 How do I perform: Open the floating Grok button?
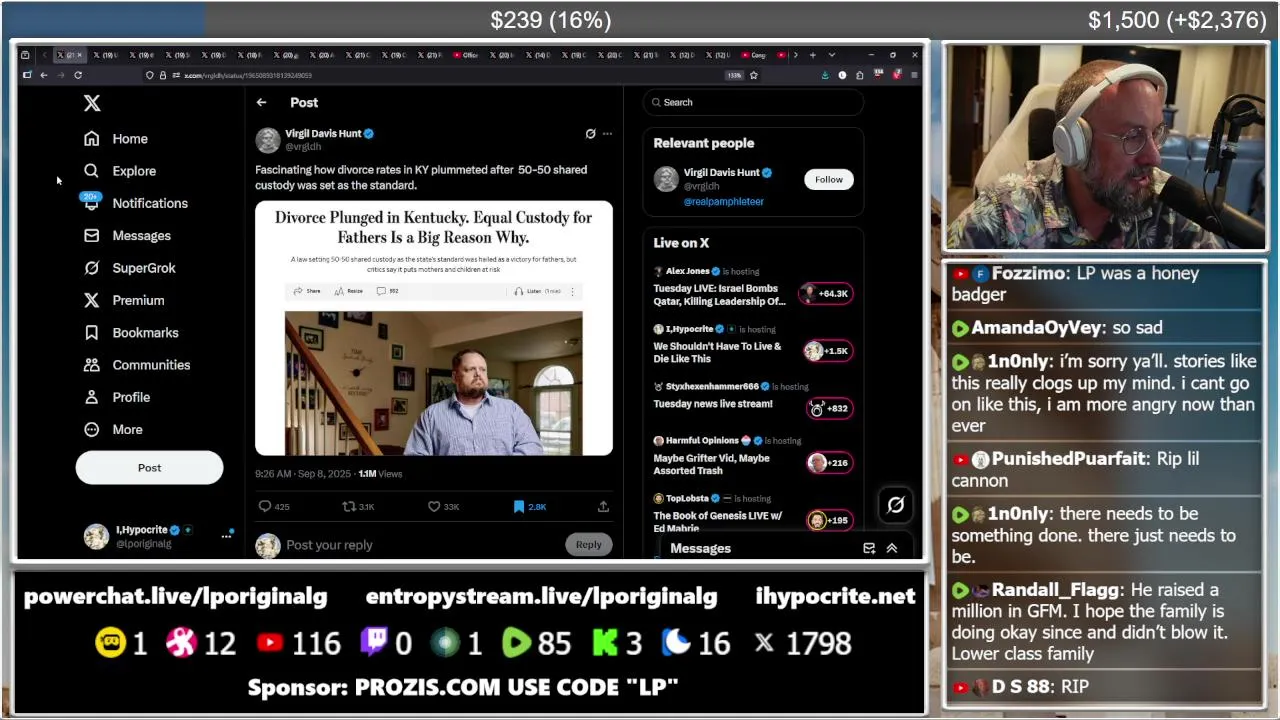coord(895,505)
